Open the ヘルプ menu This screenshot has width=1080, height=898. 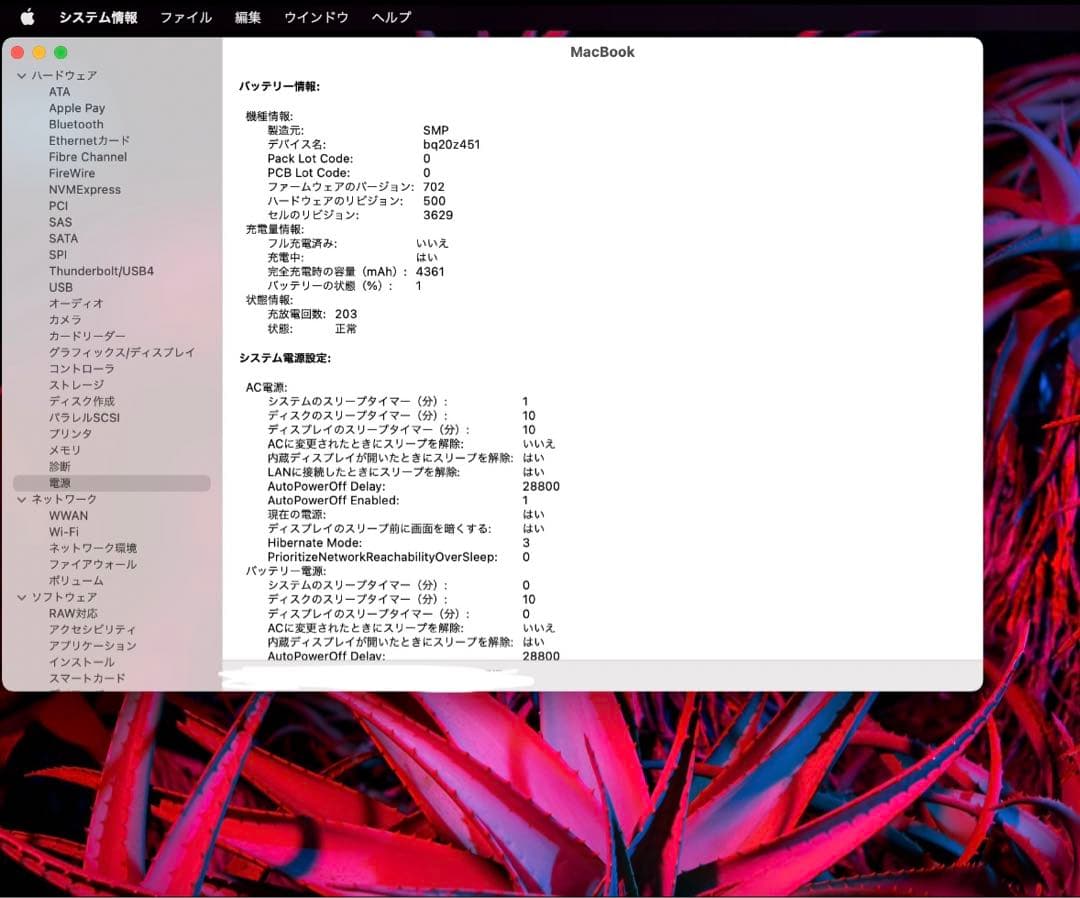(389, 16)
